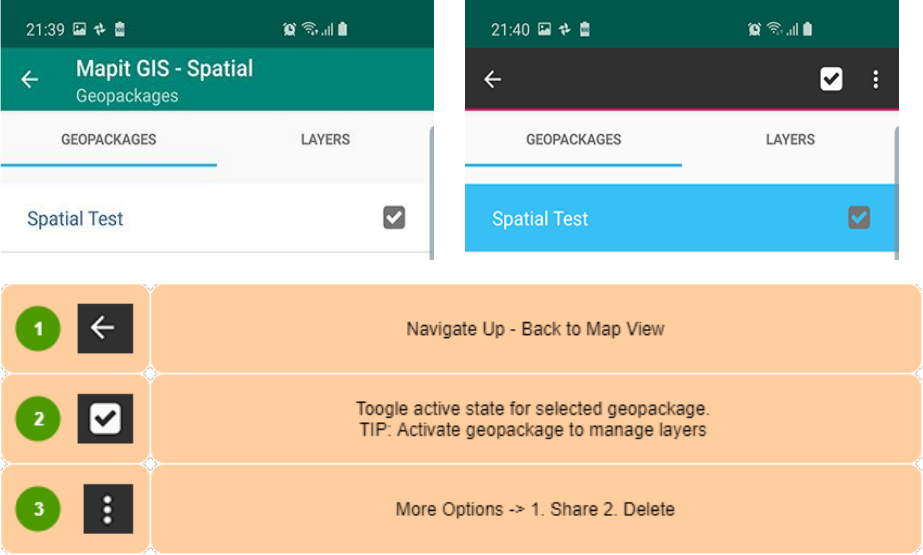Tap back arrow in dark selection toolbar

pyautogui.click(x=493, y=80)
